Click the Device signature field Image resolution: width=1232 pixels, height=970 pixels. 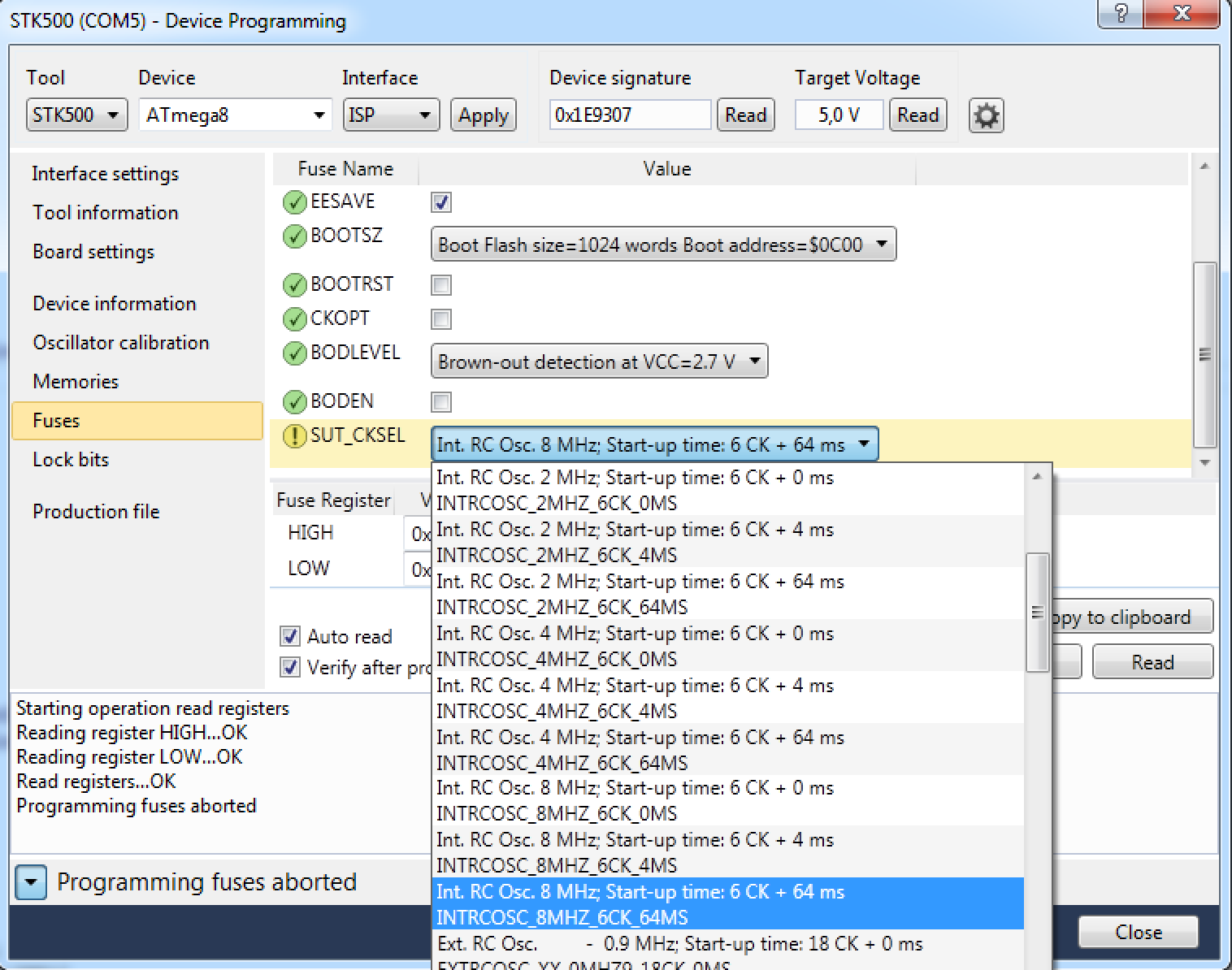tap(630, 115)
